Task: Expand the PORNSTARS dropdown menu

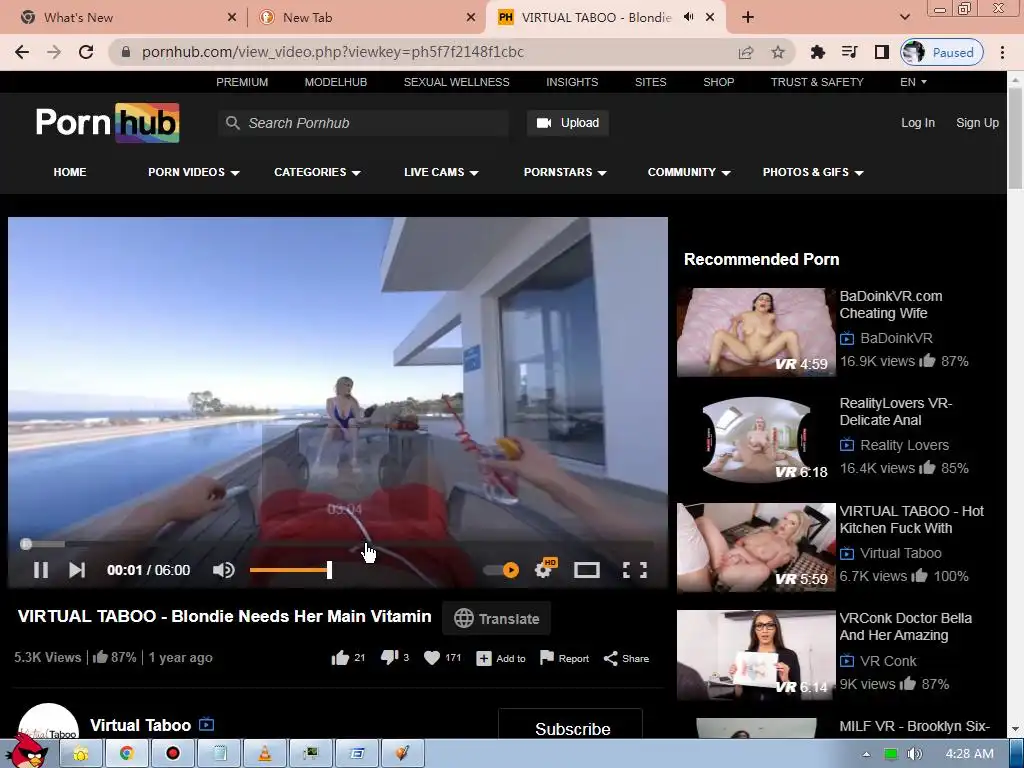Action: pyautogui.click(x=565, y=172)
